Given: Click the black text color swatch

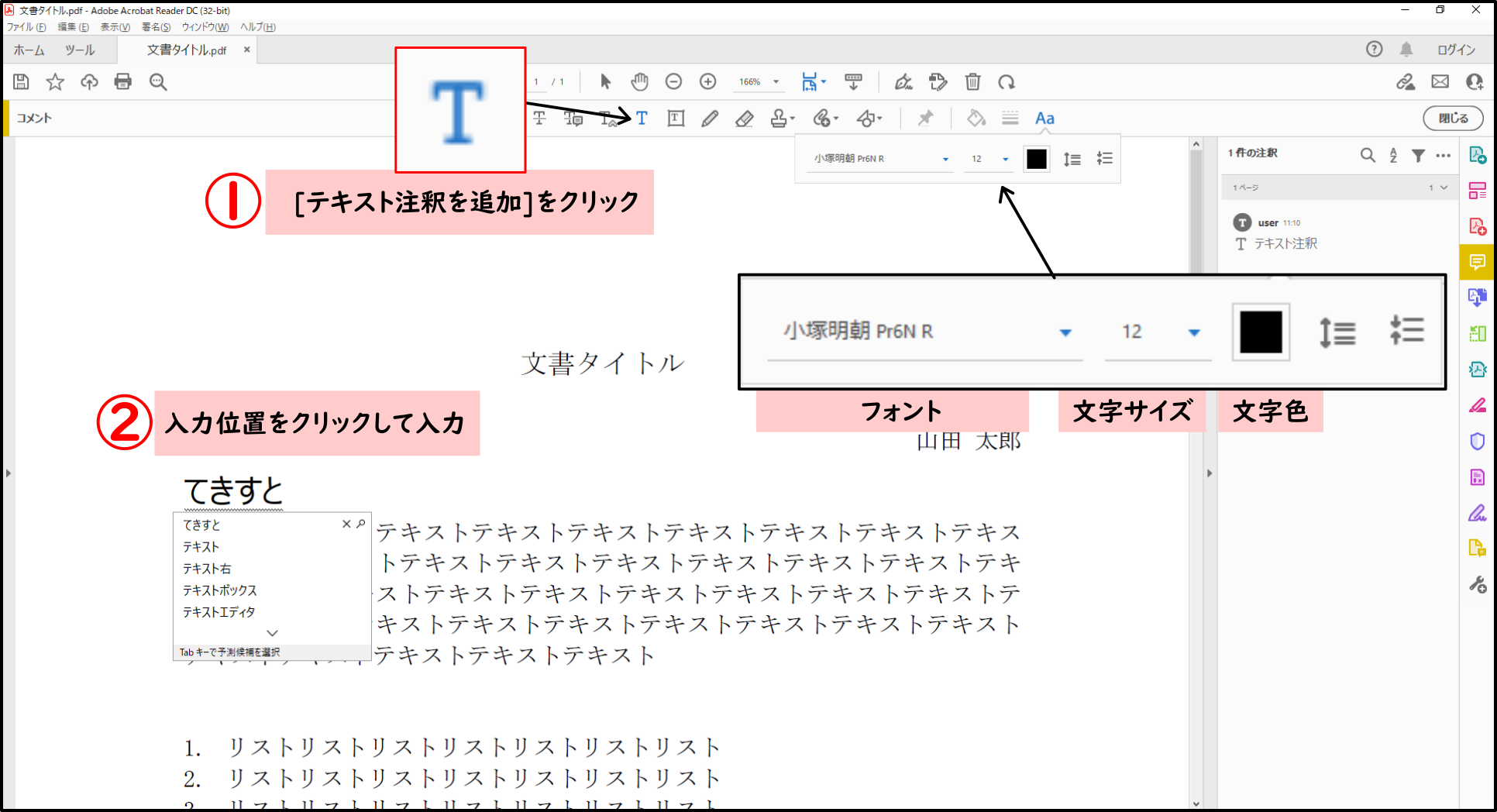Looking at the screenshot, I should pyautogui.click(x=1036, y=160).
